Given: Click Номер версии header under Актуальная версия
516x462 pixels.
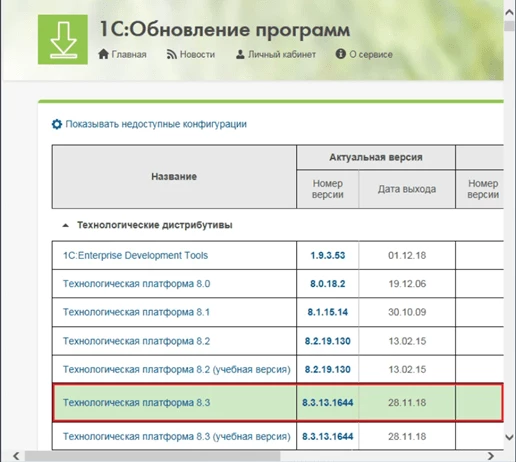Looking at the screenshot, I should click(328, 189).
